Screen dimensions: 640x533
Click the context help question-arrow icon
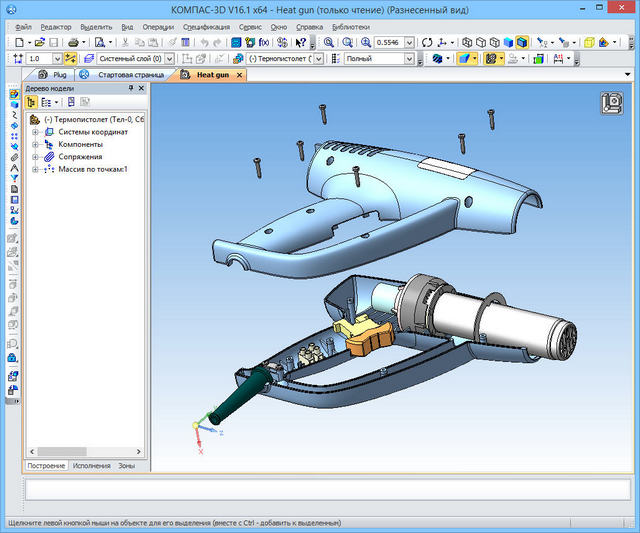click(300, 43)
